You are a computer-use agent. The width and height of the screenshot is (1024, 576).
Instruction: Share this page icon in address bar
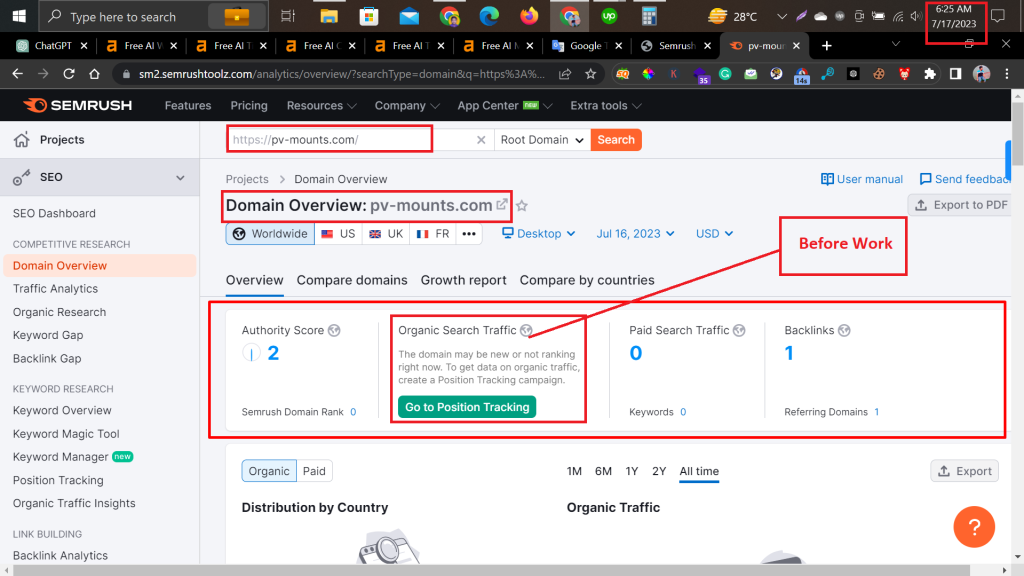click(565, 74)
